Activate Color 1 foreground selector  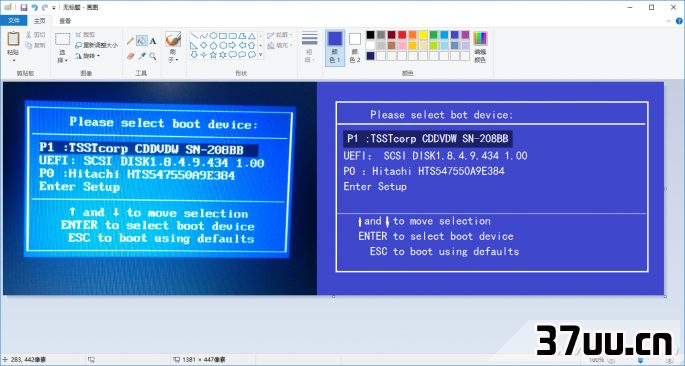click(x=335, y=48)
